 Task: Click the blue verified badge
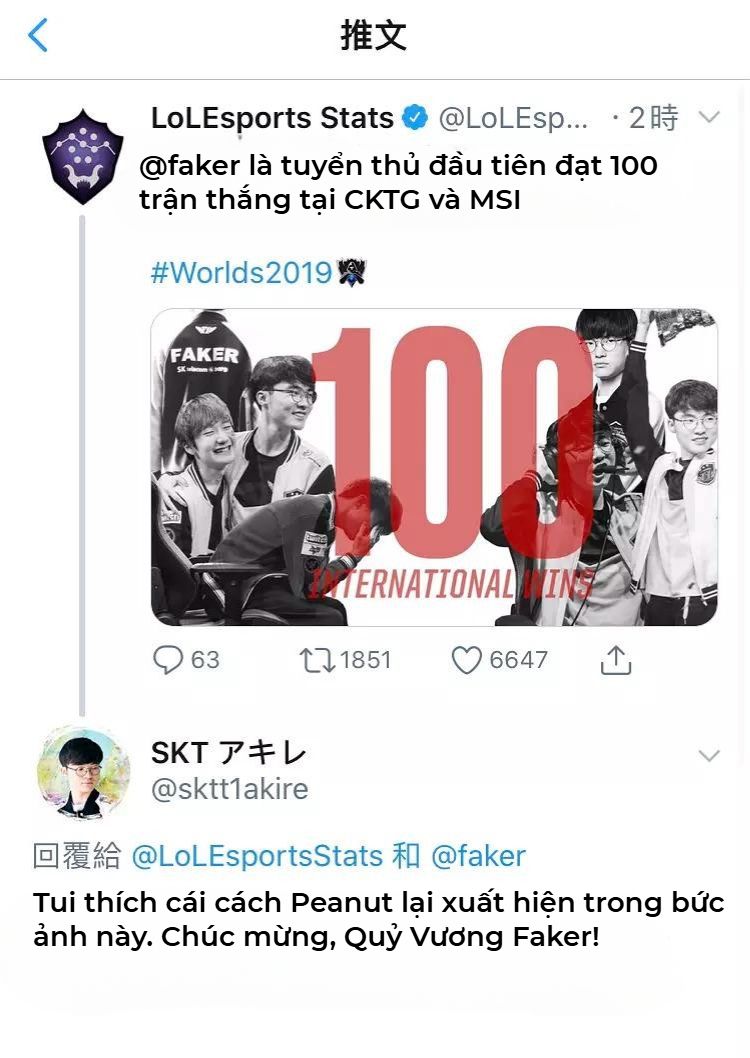[415, 118]
